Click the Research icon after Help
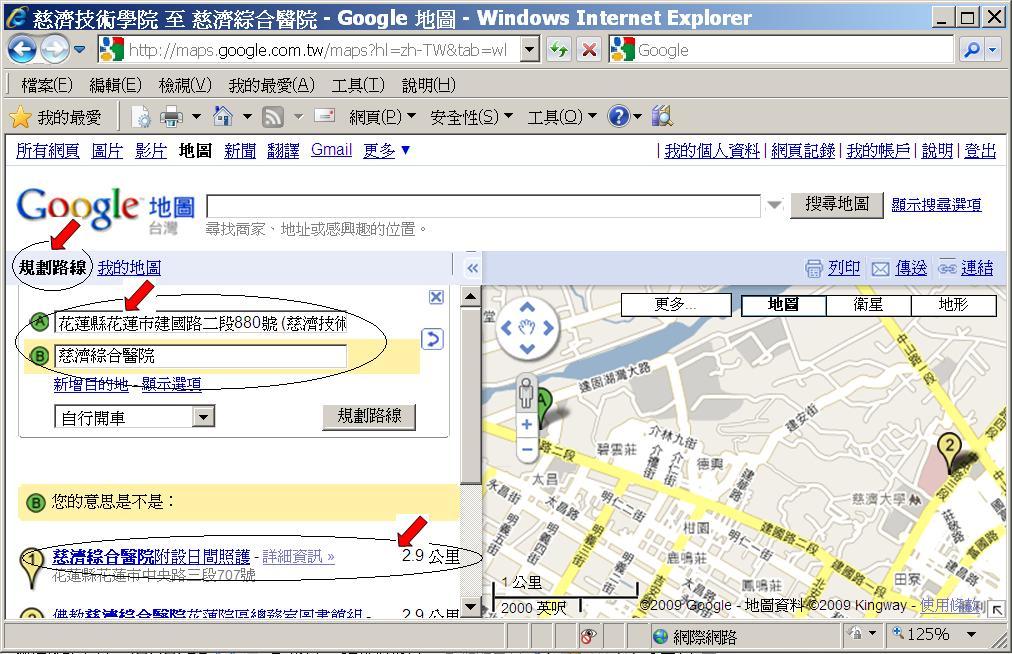 pyautogui.click(x=662, y=116)
